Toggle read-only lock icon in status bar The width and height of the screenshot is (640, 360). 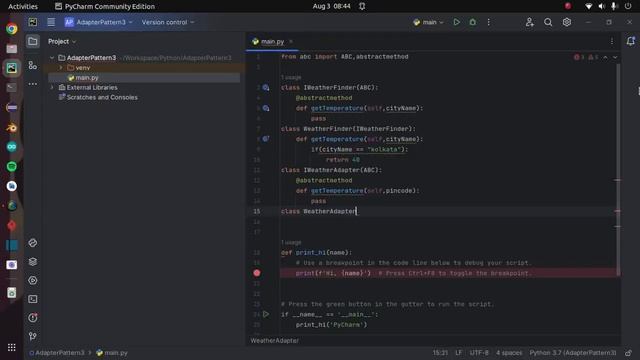pyautogui.click(x=629, y=353)
